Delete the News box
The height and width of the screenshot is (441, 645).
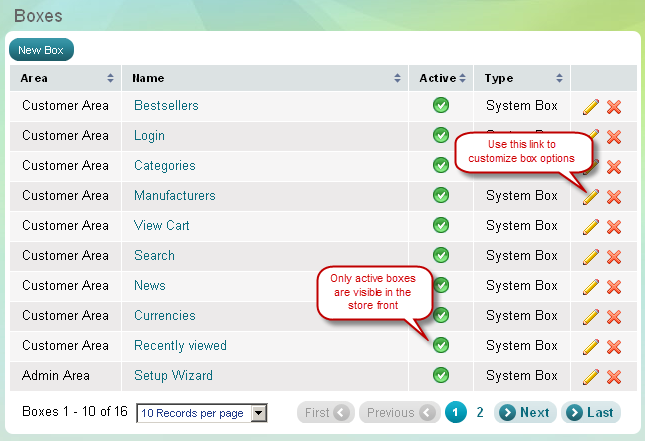[614, 287]
